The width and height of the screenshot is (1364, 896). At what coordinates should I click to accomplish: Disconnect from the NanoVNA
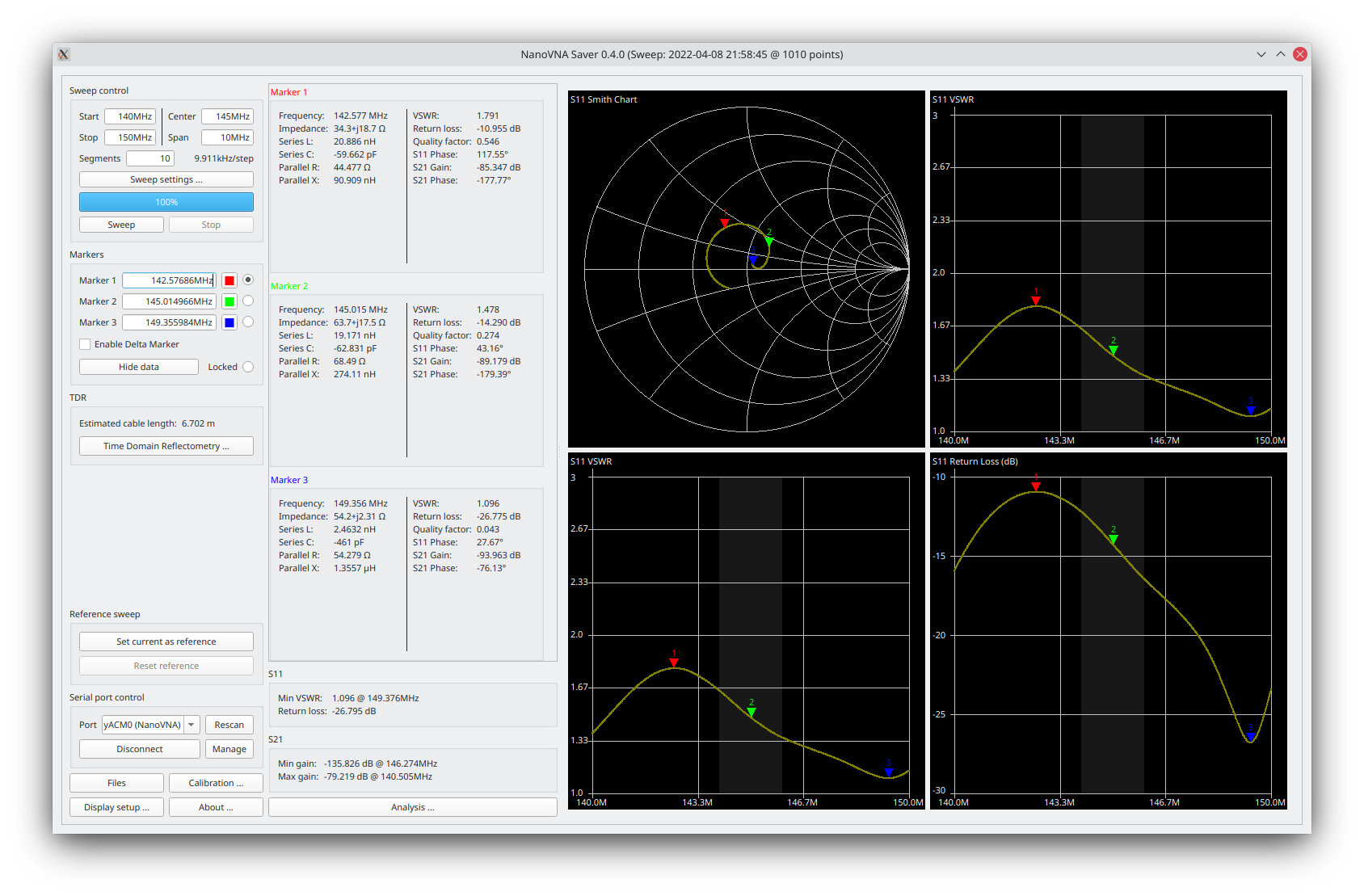tap(140, 749)
